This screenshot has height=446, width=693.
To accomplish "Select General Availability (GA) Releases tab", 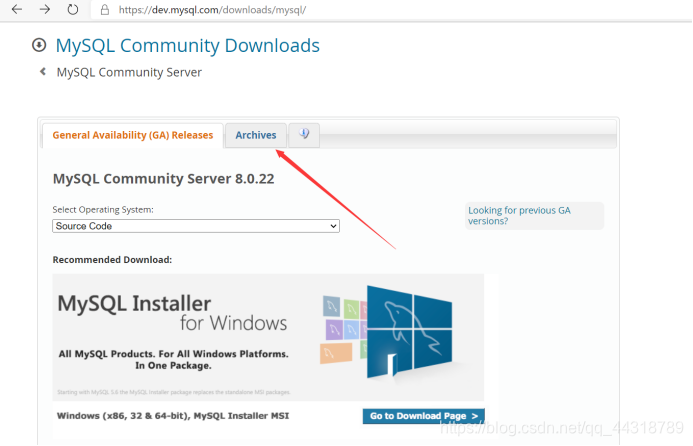I will (133, 135).
